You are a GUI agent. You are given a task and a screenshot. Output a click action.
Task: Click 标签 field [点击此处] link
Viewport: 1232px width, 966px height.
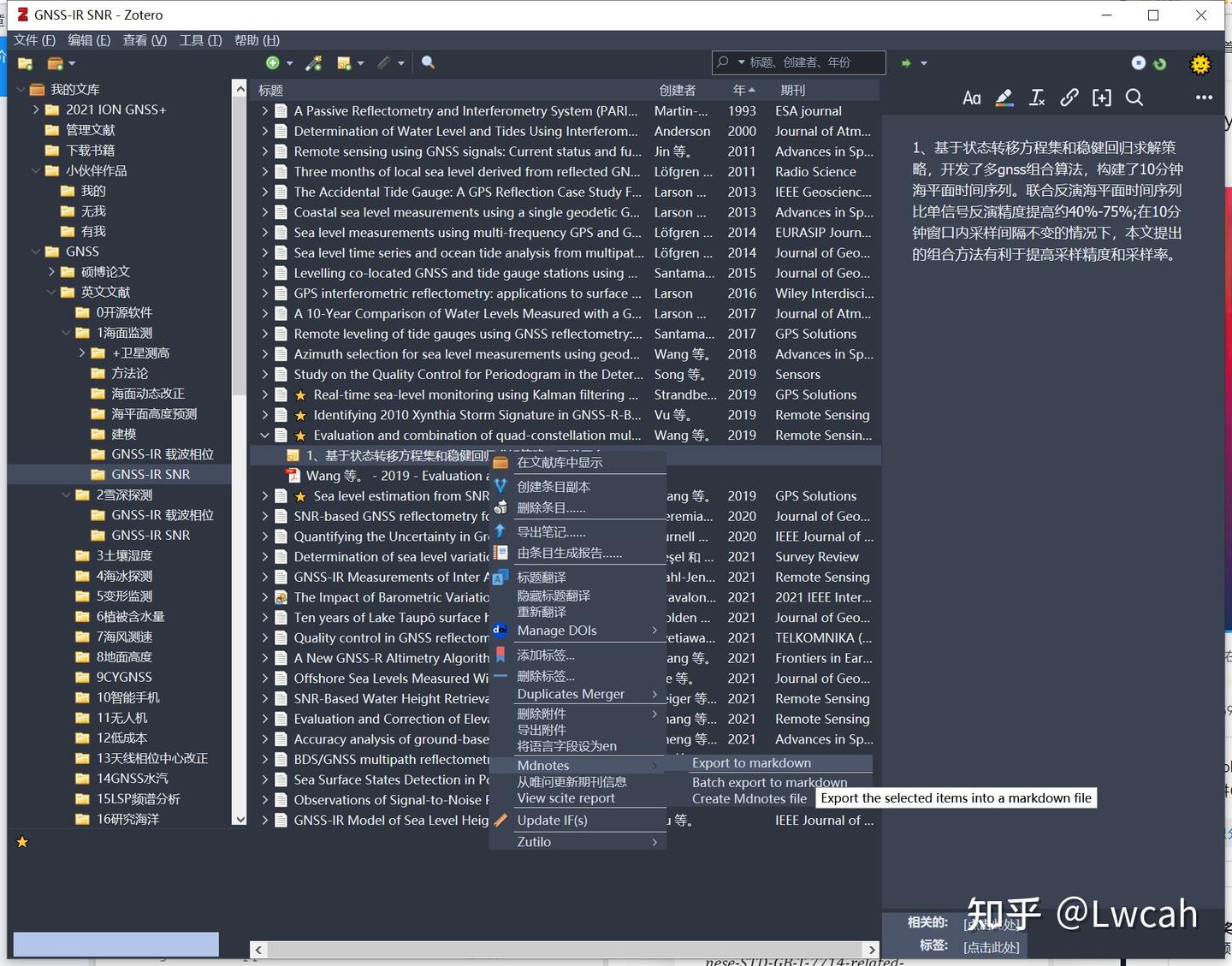992,947
